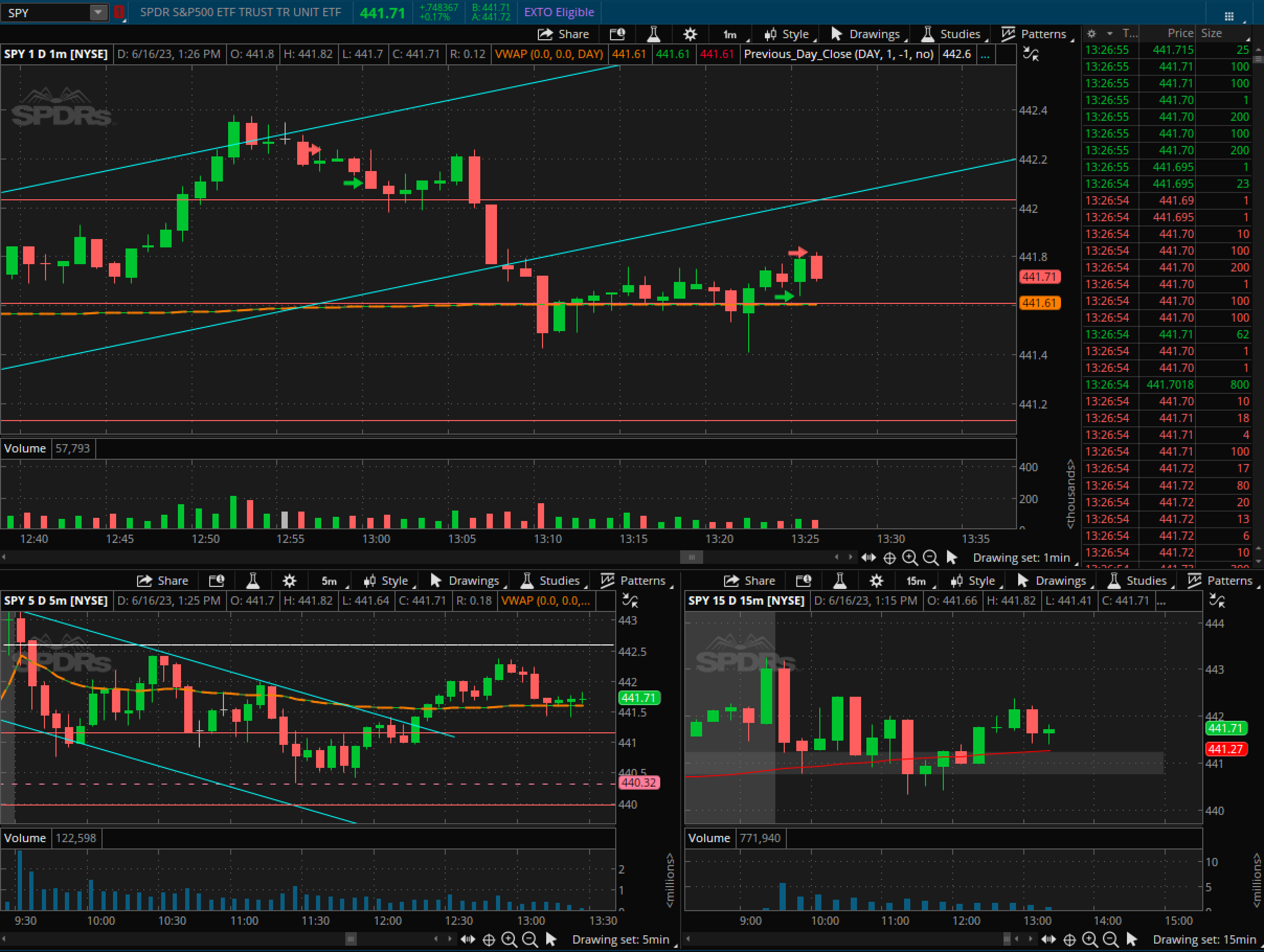Screen dimensions: 1264x952
Task: Click the expand-range arrows icon under 1m chart
Action: pos(868,557)
